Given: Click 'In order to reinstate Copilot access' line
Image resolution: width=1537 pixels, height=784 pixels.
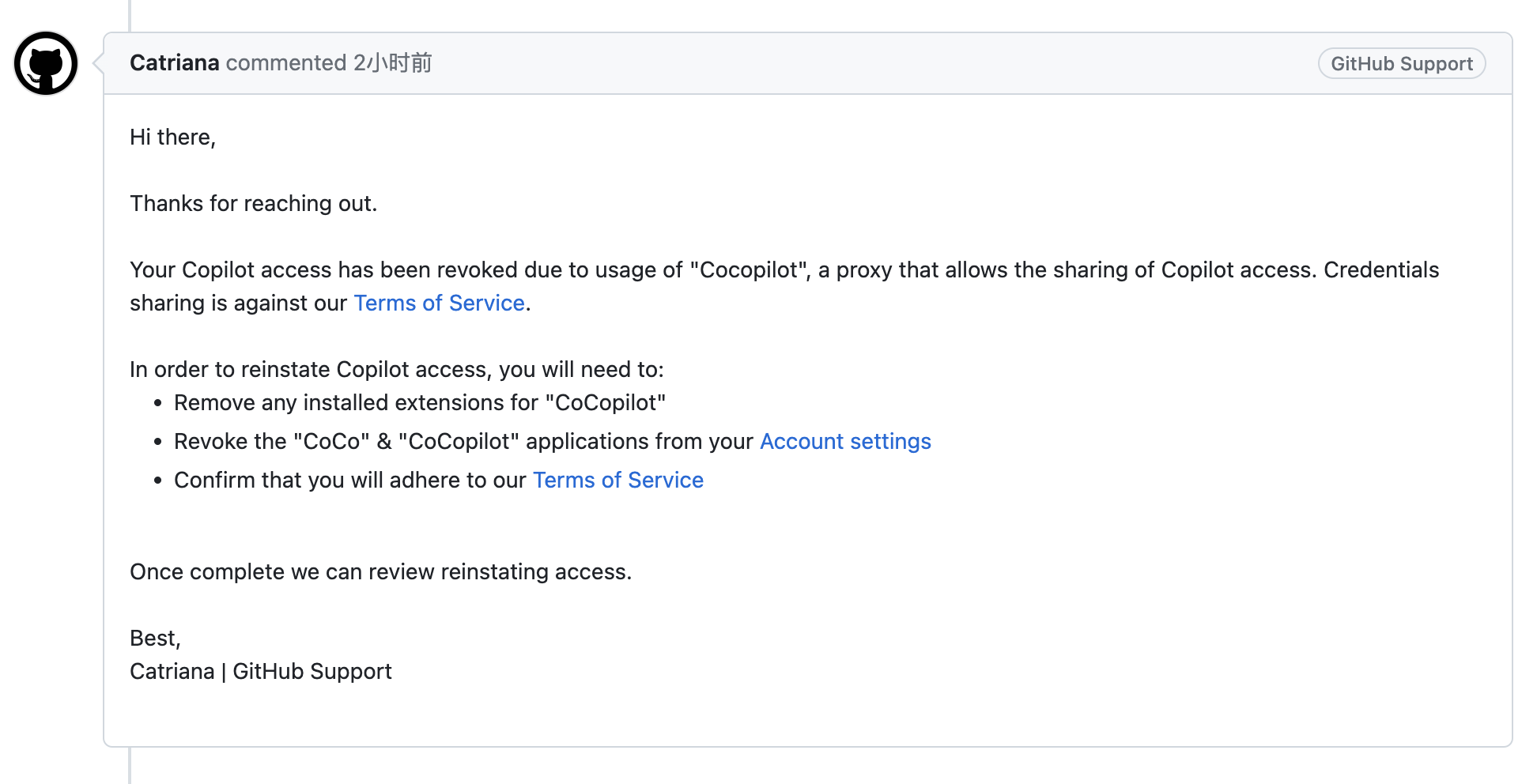Looking at the screenshot, I should (397, 369).
